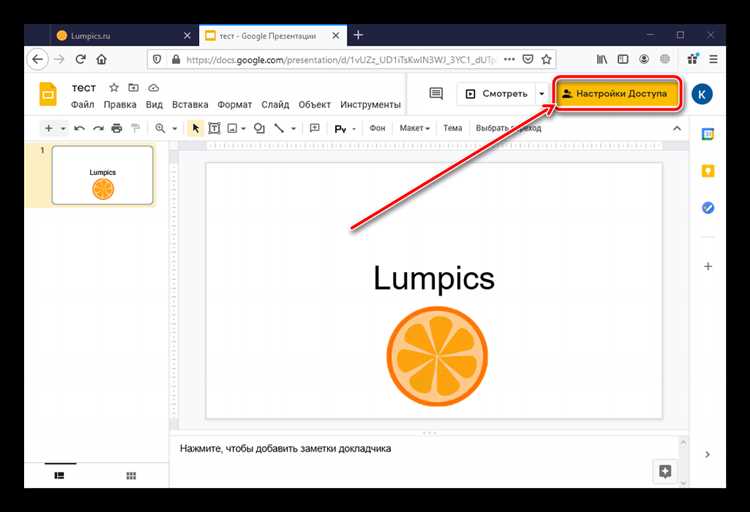This screenshot has height=512, width=750.
Task: Bookmark the page with the address bar star
Action: click(546, 59)
